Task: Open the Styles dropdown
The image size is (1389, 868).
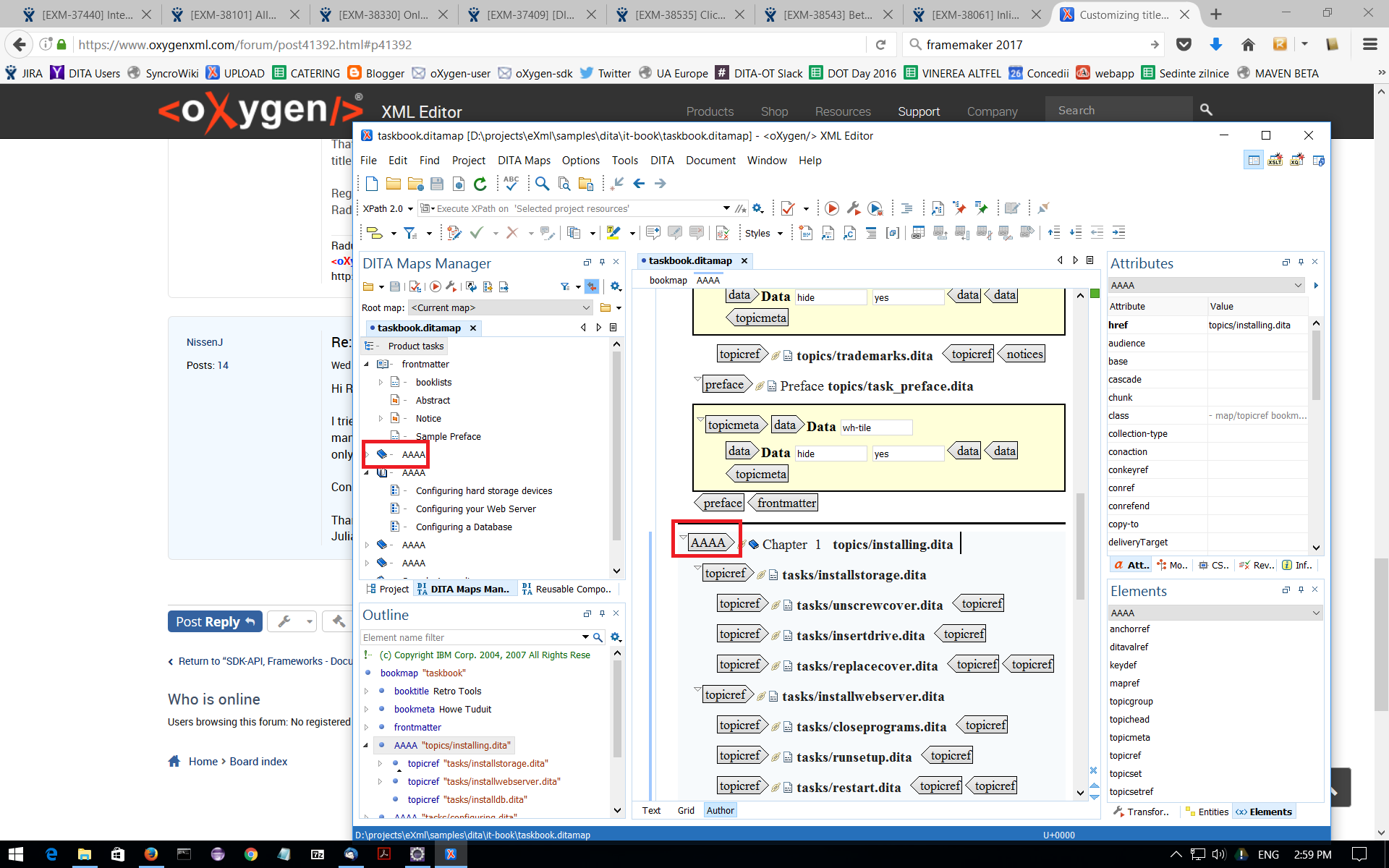Action: click(x=764, y=233)
